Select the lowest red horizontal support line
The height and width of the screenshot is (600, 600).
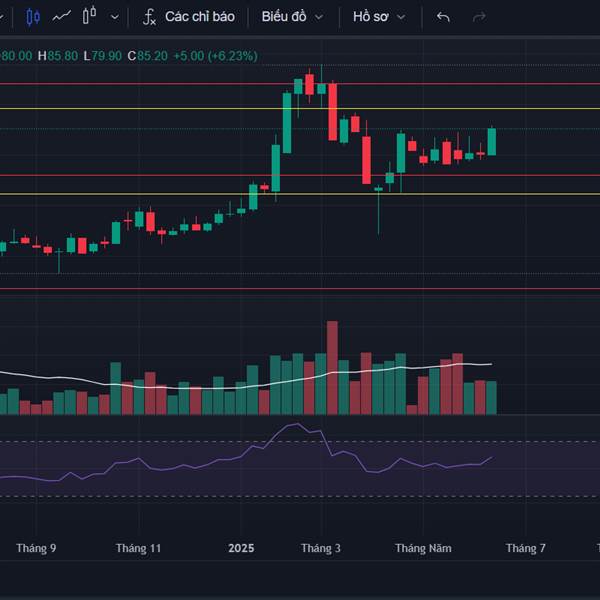tap(300, 289)
